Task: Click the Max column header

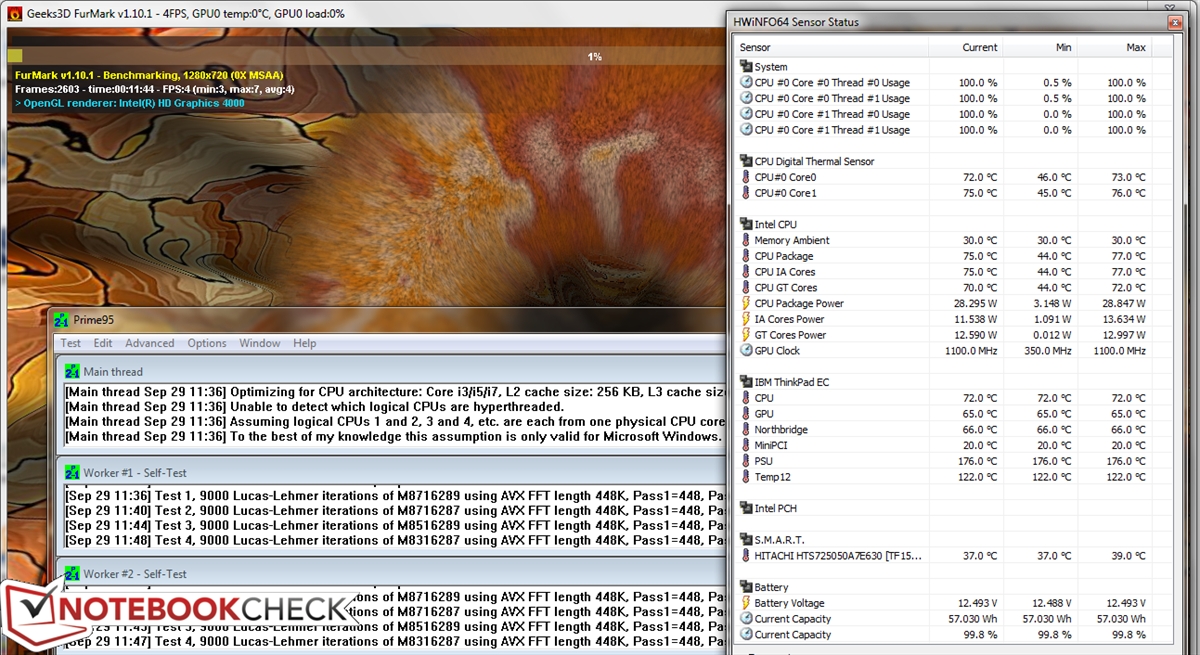Action: pos(1114,47)
